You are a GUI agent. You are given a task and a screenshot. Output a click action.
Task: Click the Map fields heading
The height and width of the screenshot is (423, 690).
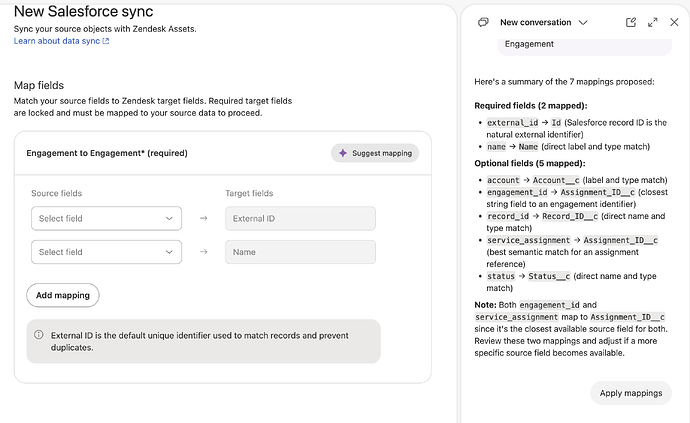tap(39, 85)
